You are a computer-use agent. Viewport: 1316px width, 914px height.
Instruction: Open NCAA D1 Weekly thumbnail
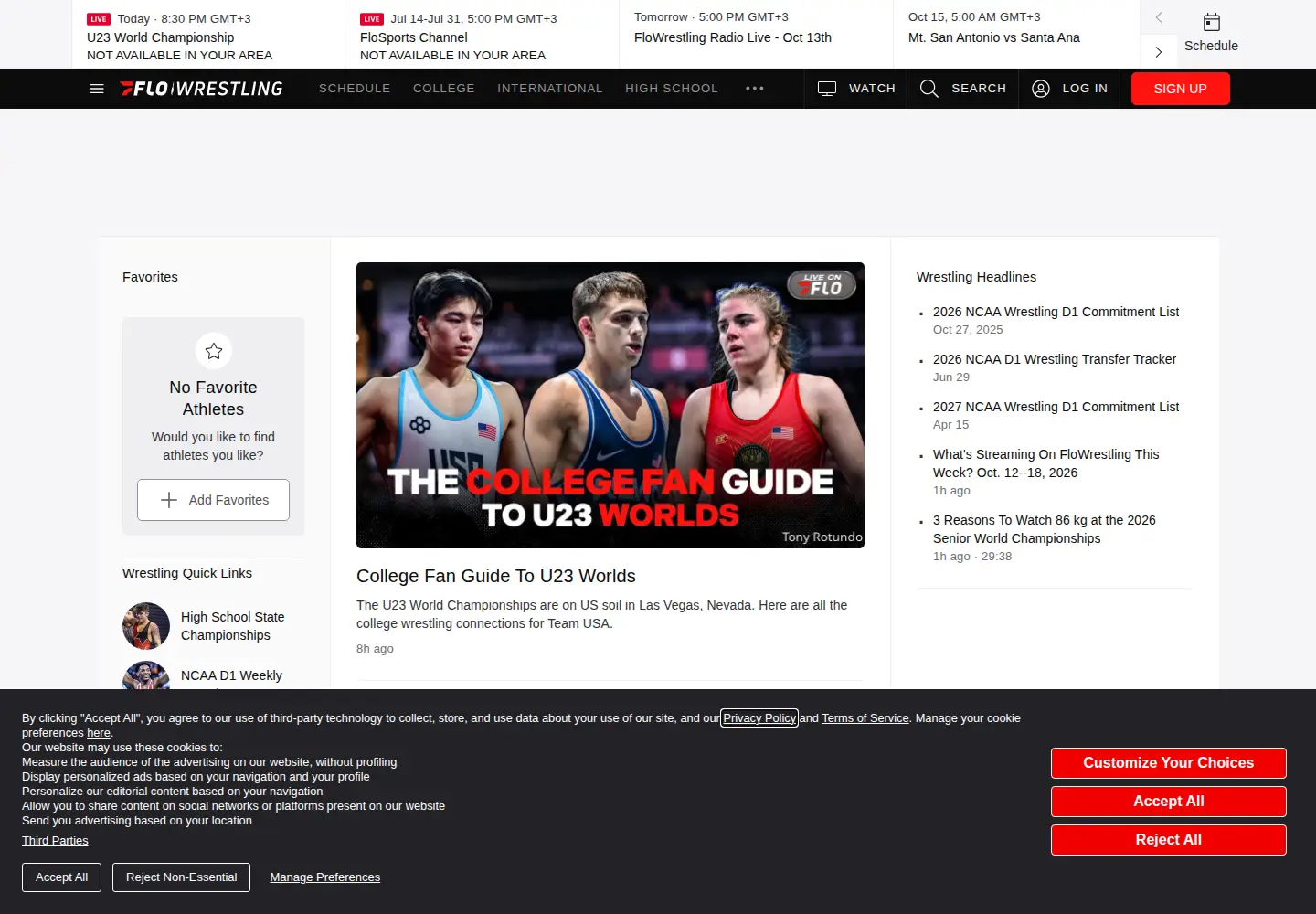tap(146, 675)
